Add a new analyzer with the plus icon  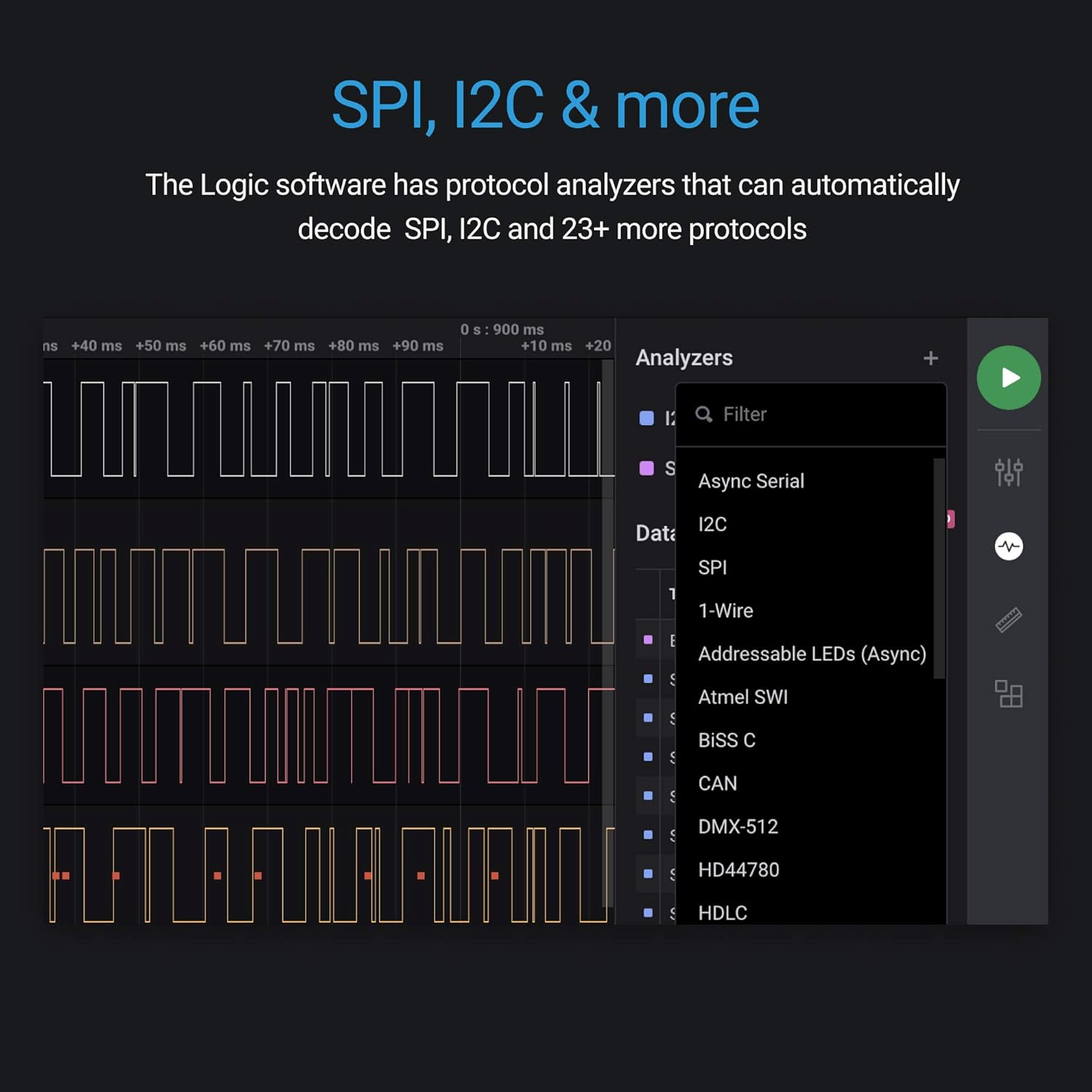931,358
